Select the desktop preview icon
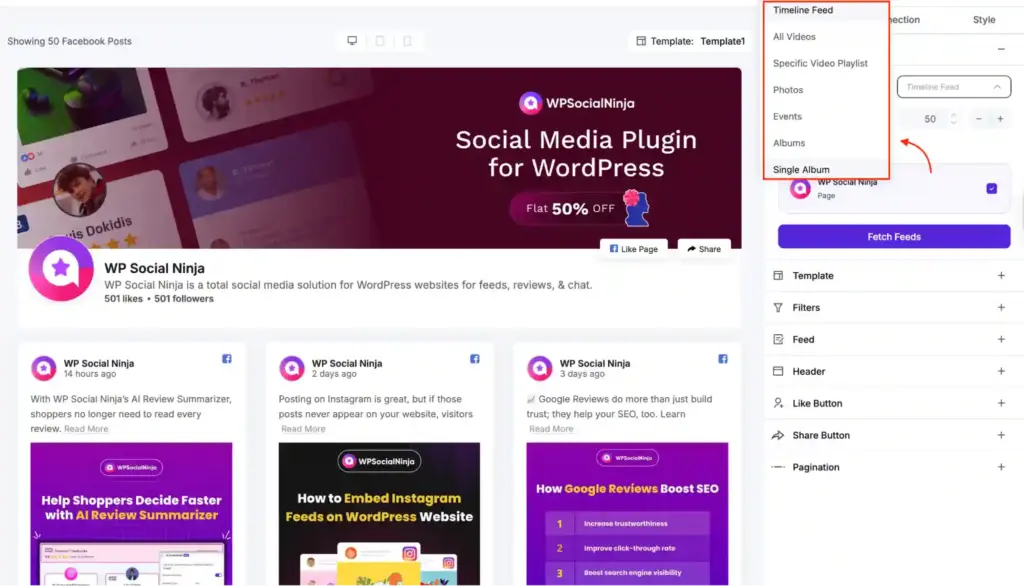1024x586 pixels. tap(352, 40)
